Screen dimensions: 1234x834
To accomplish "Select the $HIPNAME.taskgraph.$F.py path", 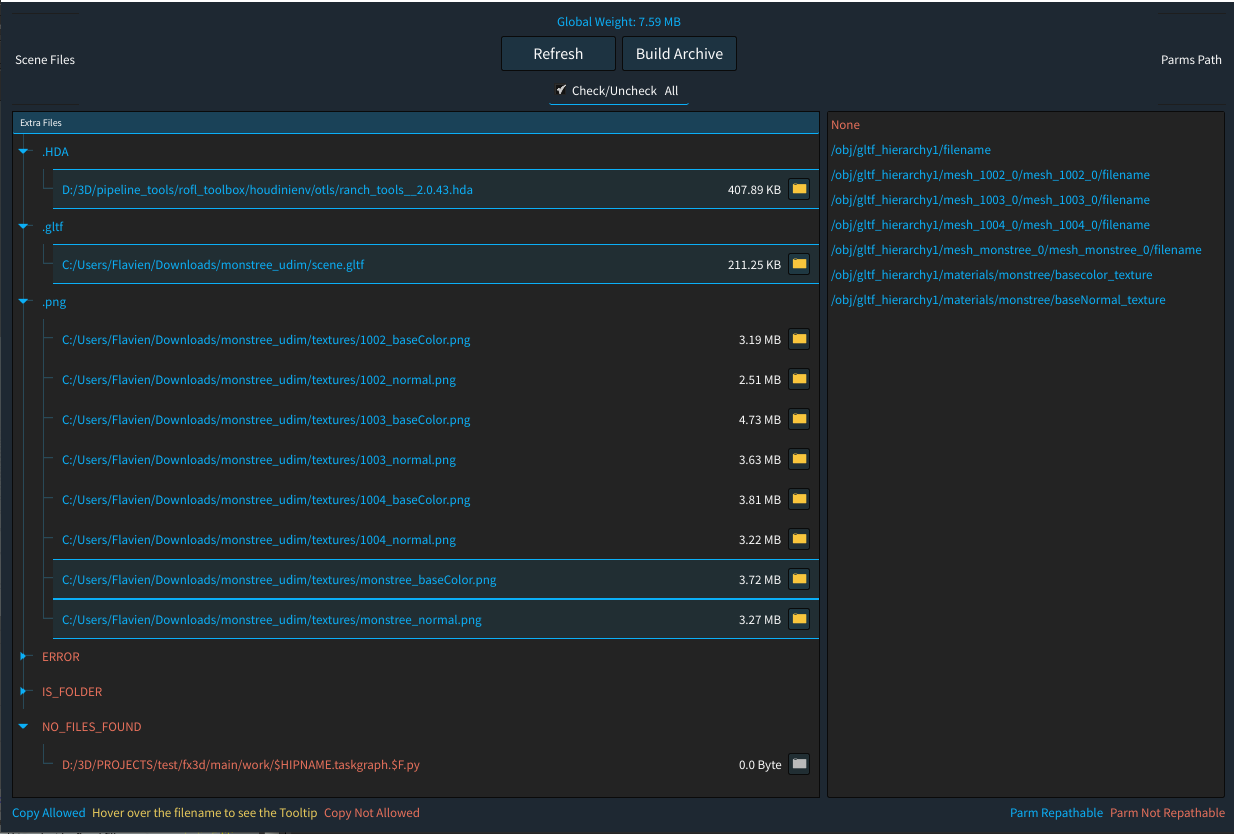I will pyautogui.click(x=241, y=765).
